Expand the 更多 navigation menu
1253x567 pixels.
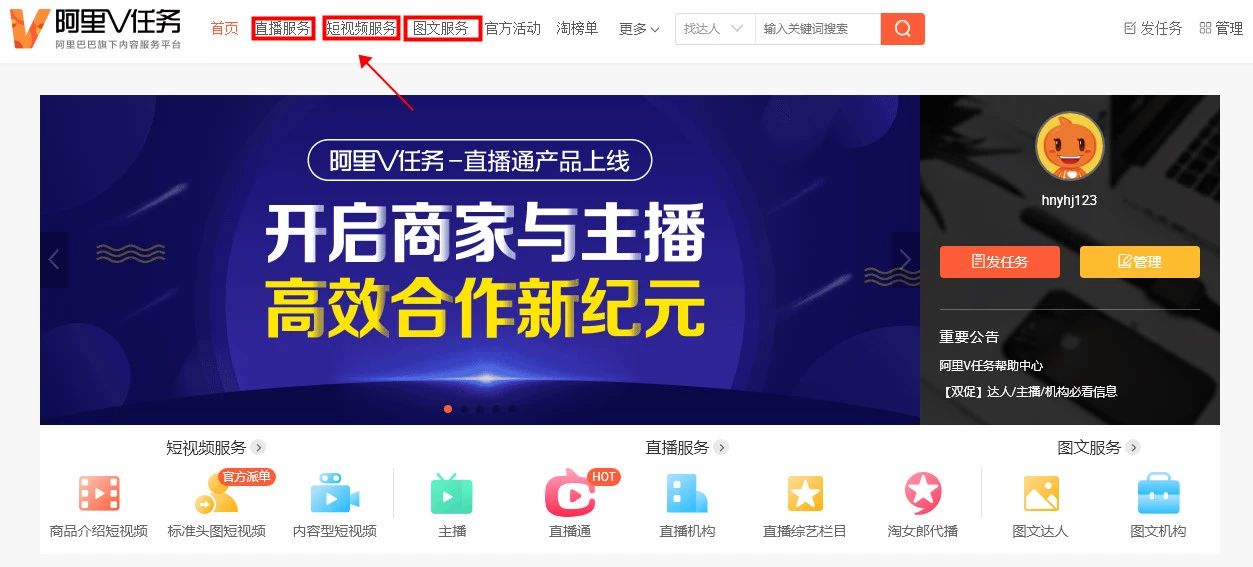(639, 29)
